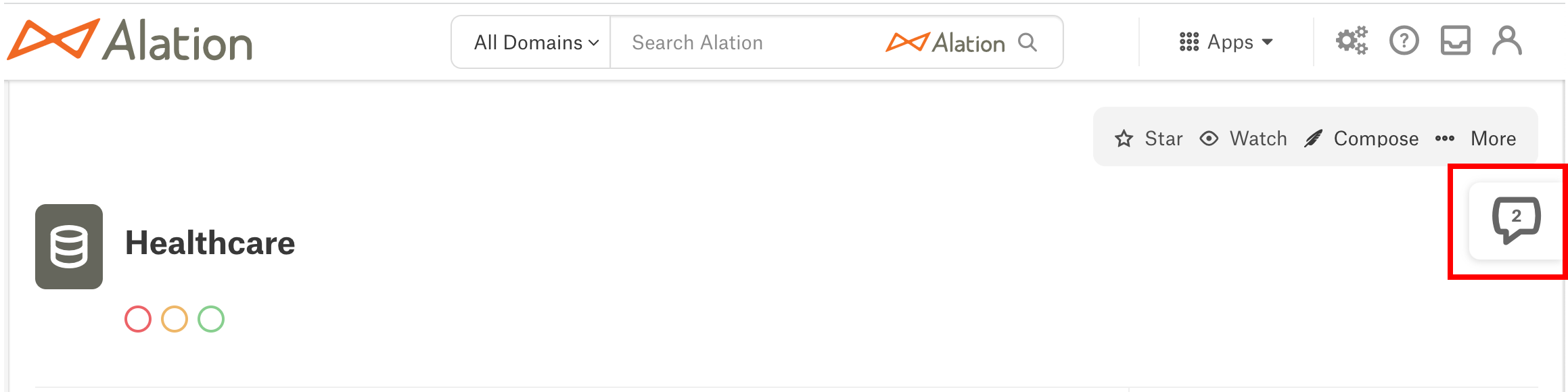1568x392 pixels.
Task: Open the user profile icon
Action: [x=1507, y=41]
